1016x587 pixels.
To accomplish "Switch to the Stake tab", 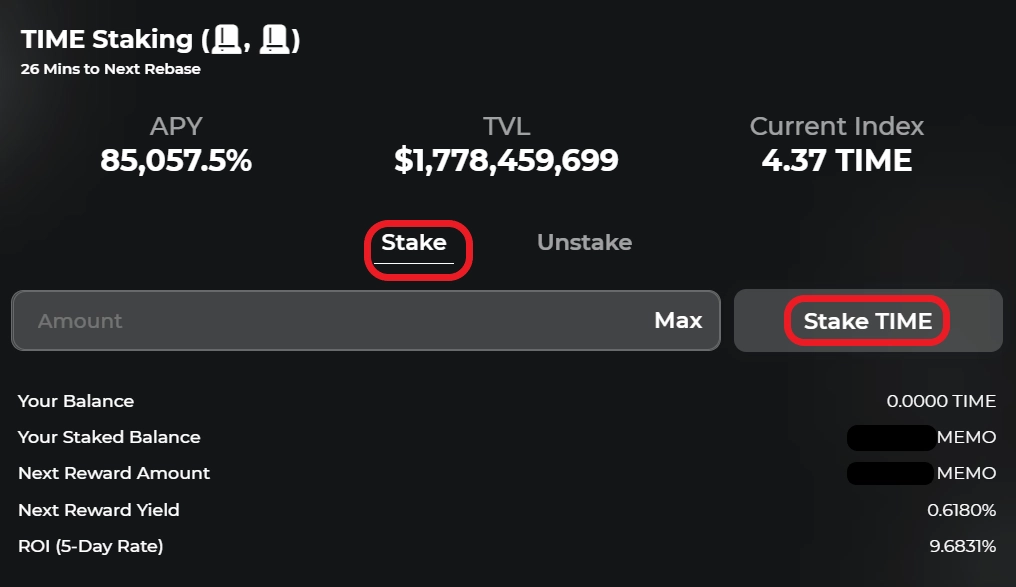I will (x=414, y=243).
